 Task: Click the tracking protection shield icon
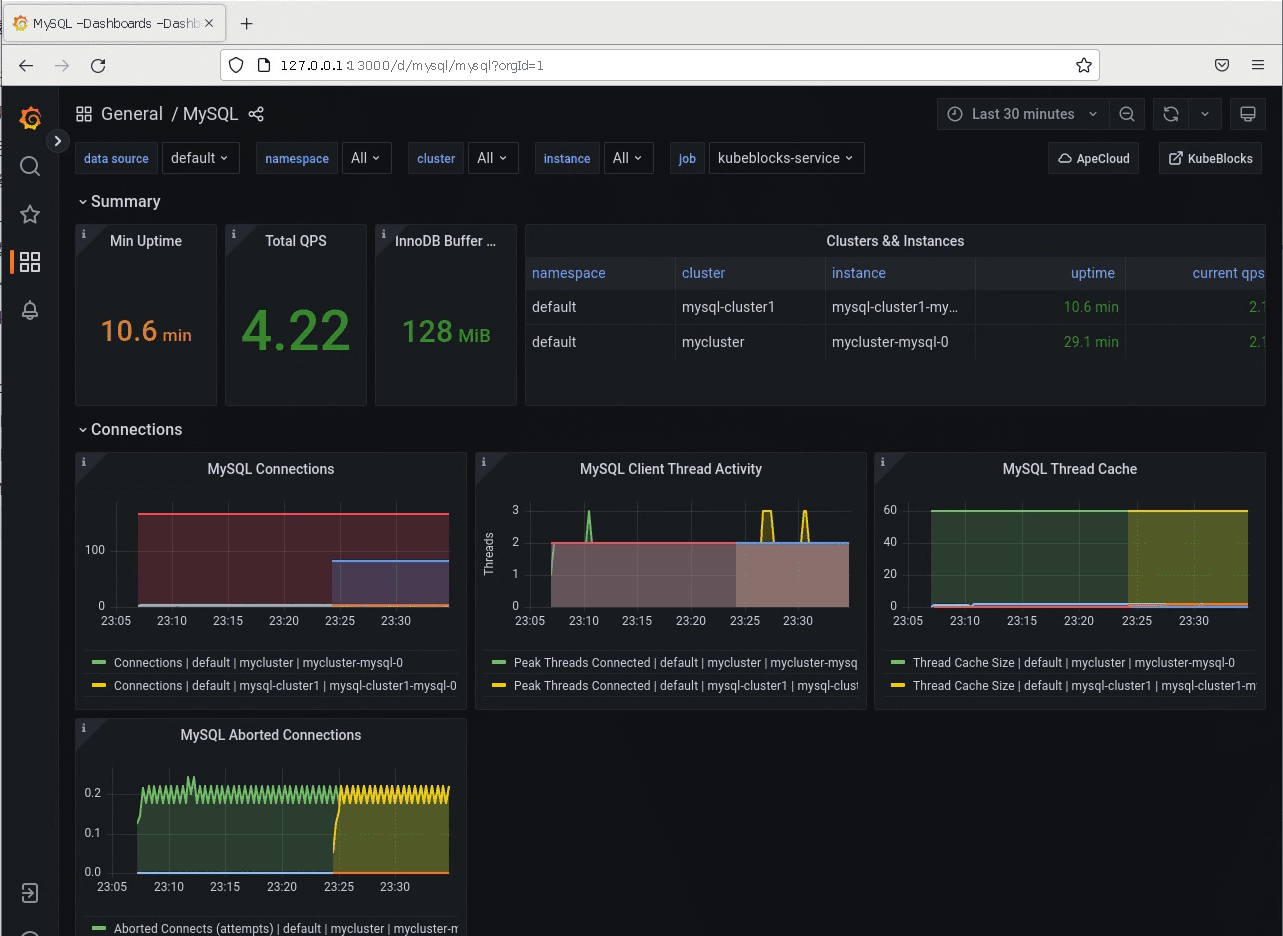tap(236, 65)
